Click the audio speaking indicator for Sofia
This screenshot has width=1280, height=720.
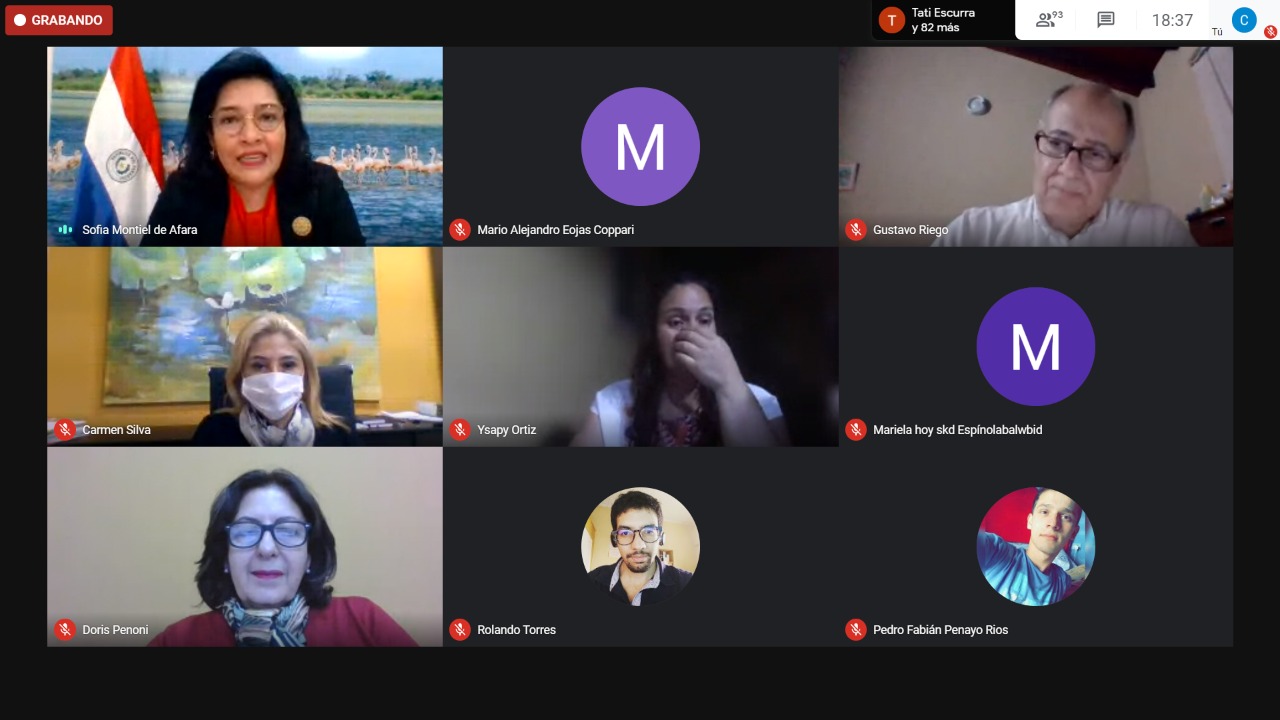65,230
